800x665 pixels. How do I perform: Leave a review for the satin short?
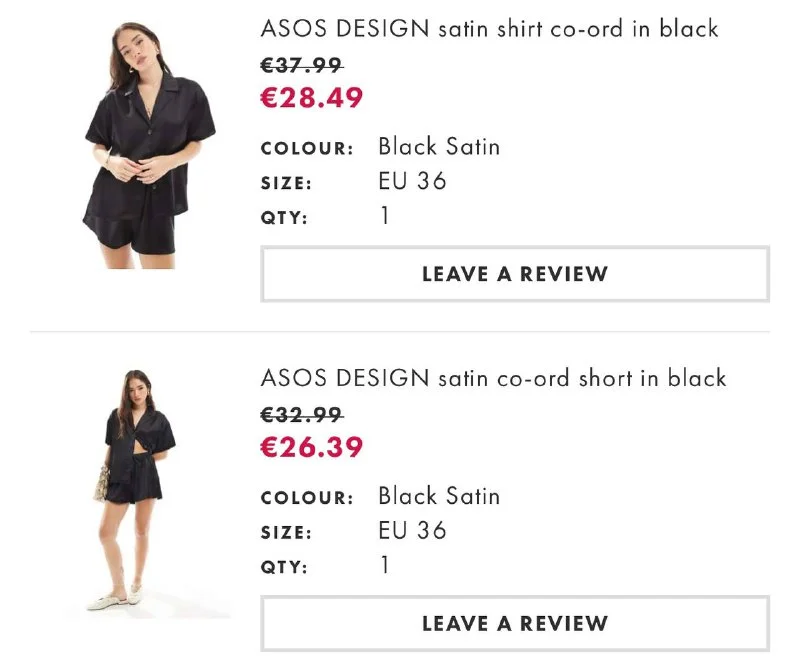pos(515,624)
